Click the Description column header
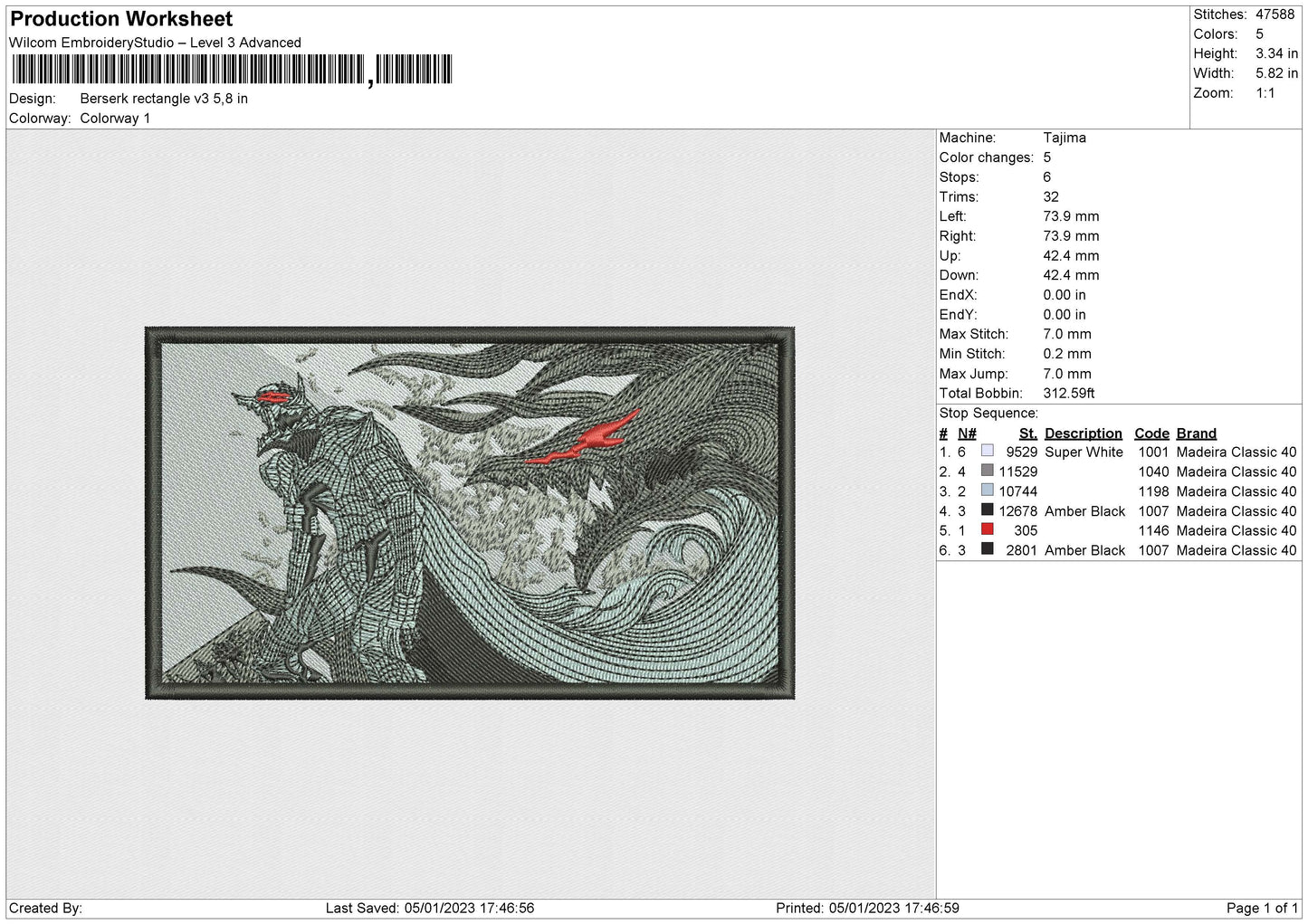This screenshot has width=1308, height=924. [1083, 433]
